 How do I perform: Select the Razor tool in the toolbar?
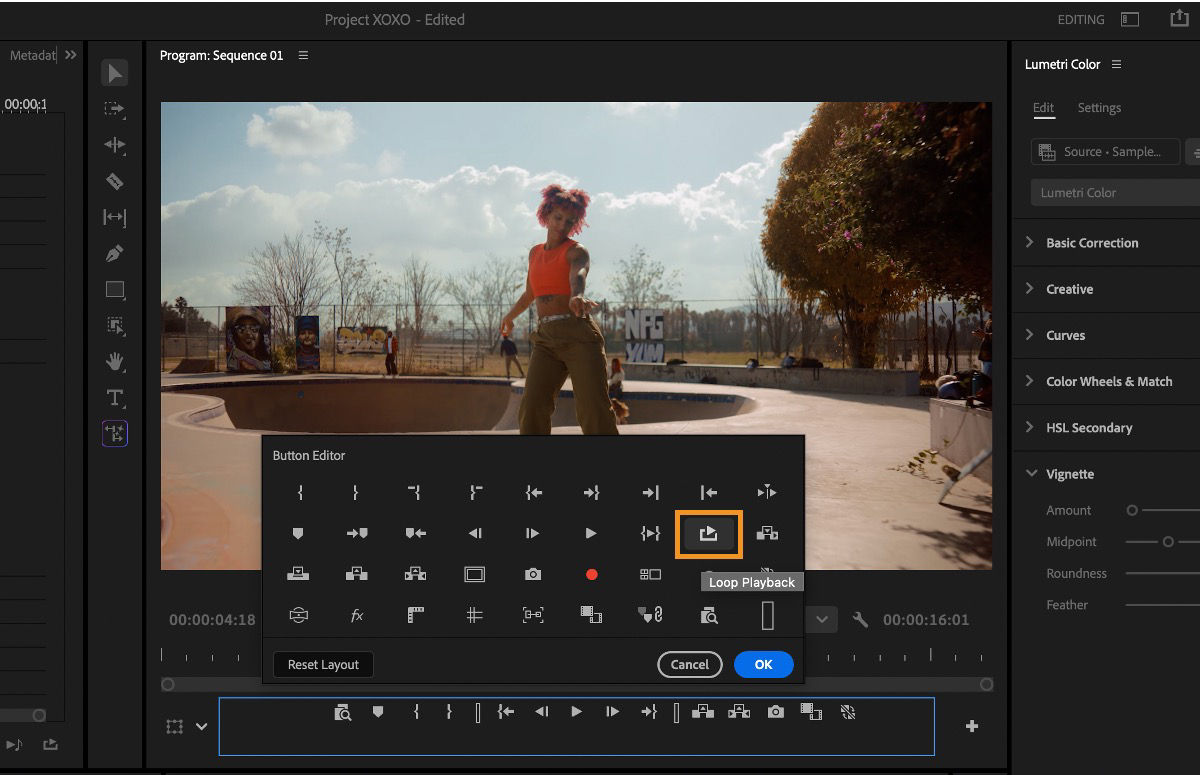point(115,181)
